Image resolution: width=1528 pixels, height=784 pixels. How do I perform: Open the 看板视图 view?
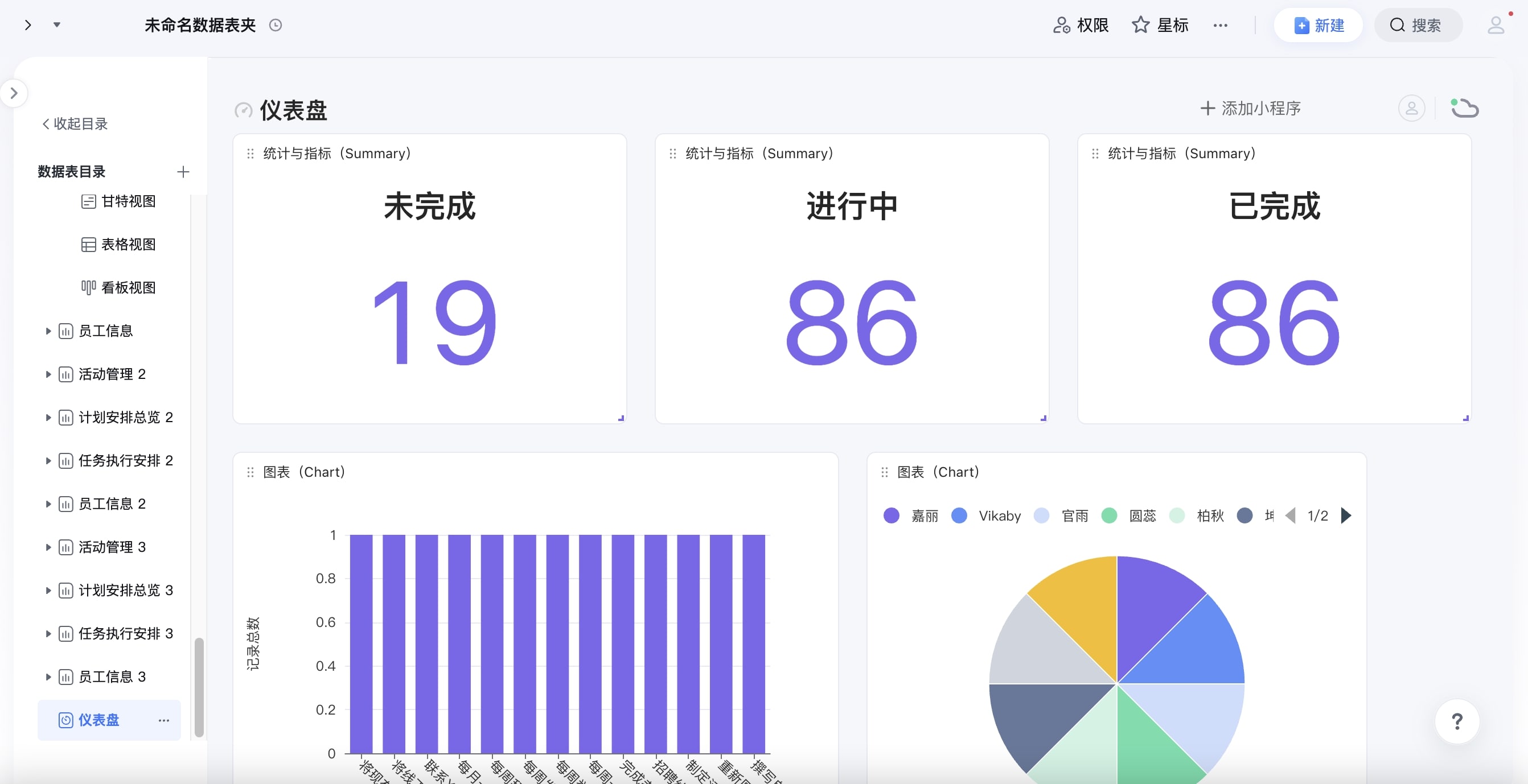128,287
